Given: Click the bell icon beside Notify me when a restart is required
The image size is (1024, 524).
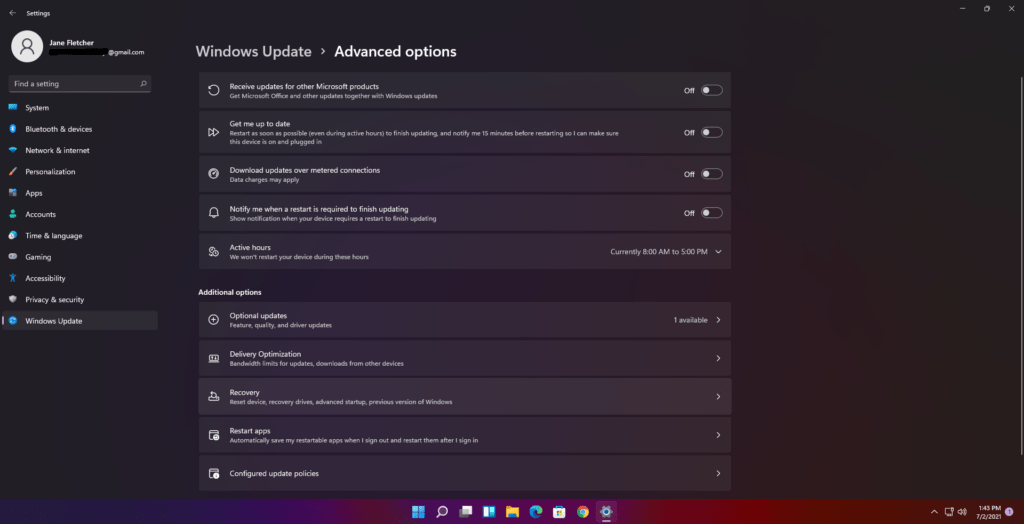Looking at the screenshot, I should 214,213.
